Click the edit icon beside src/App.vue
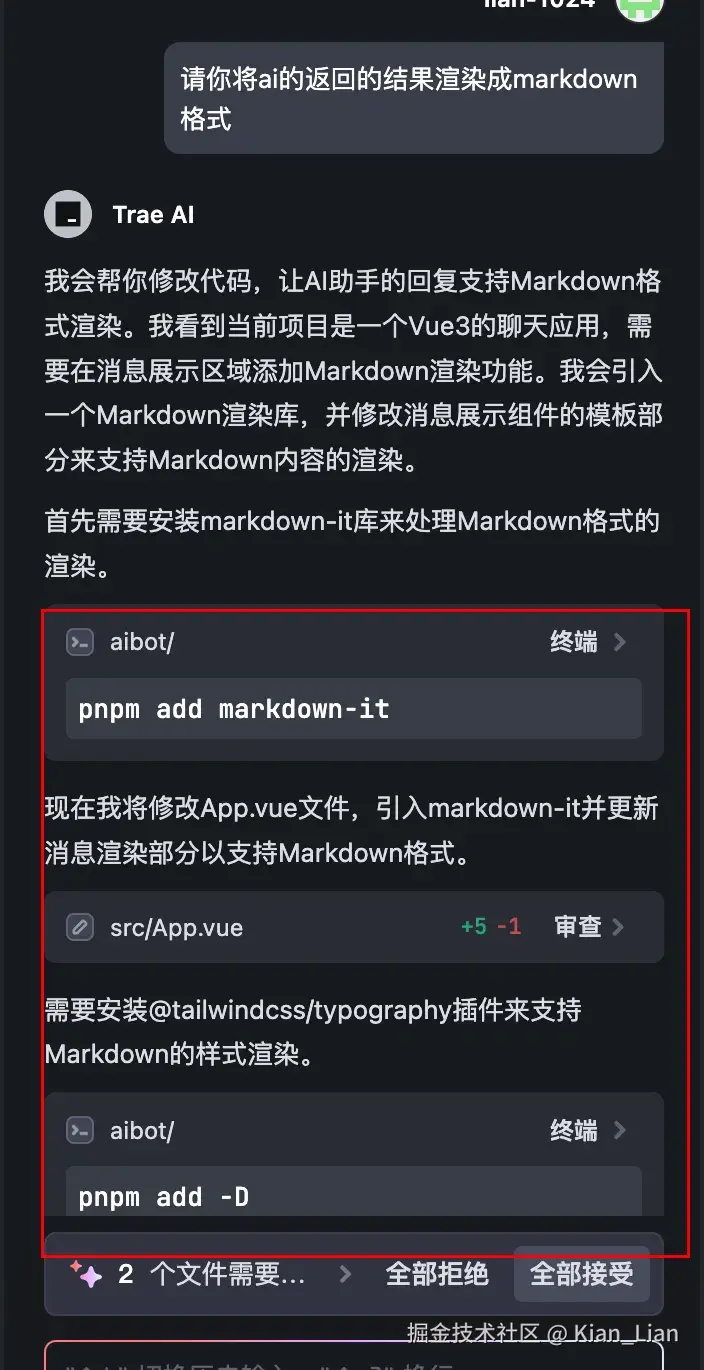This screenshot has width=704, height=1370. coord(80,927)
